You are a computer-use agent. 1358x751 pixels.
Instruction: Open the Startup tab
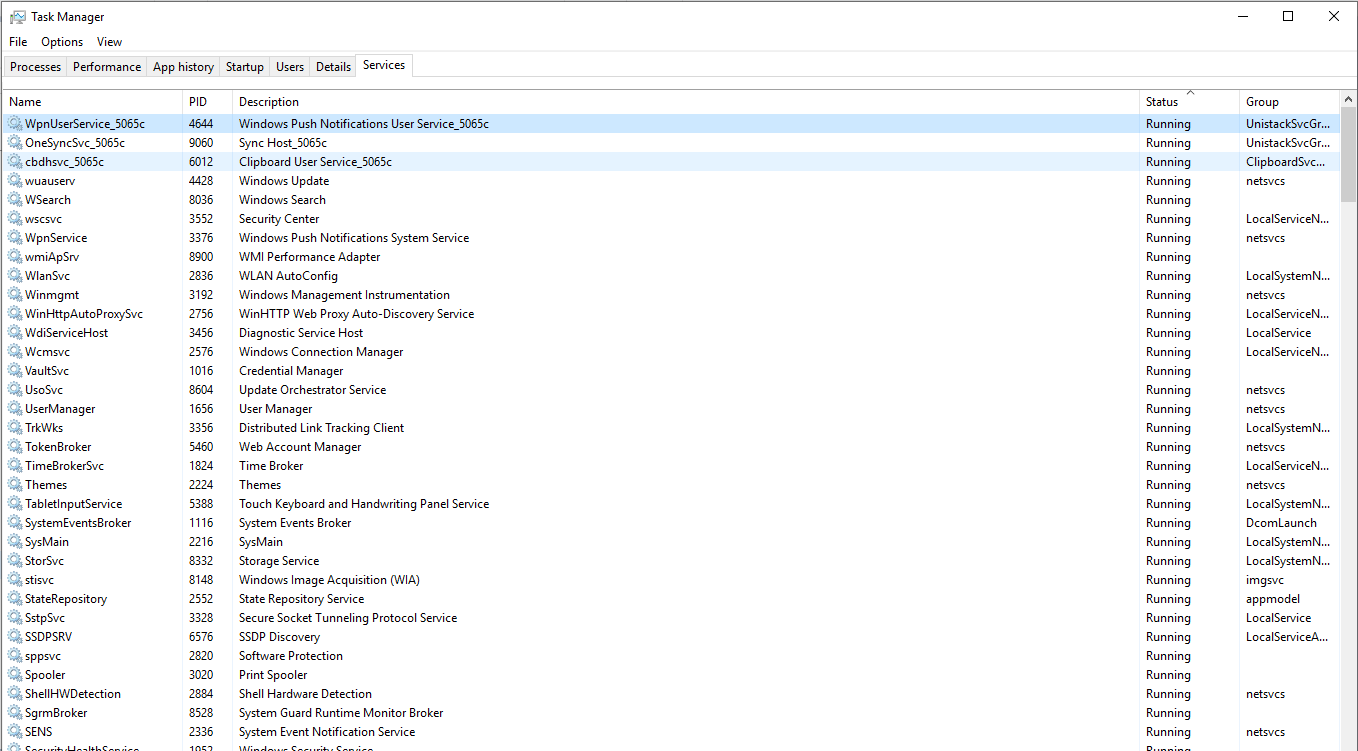pyautogui.click(x=245, y=67)
